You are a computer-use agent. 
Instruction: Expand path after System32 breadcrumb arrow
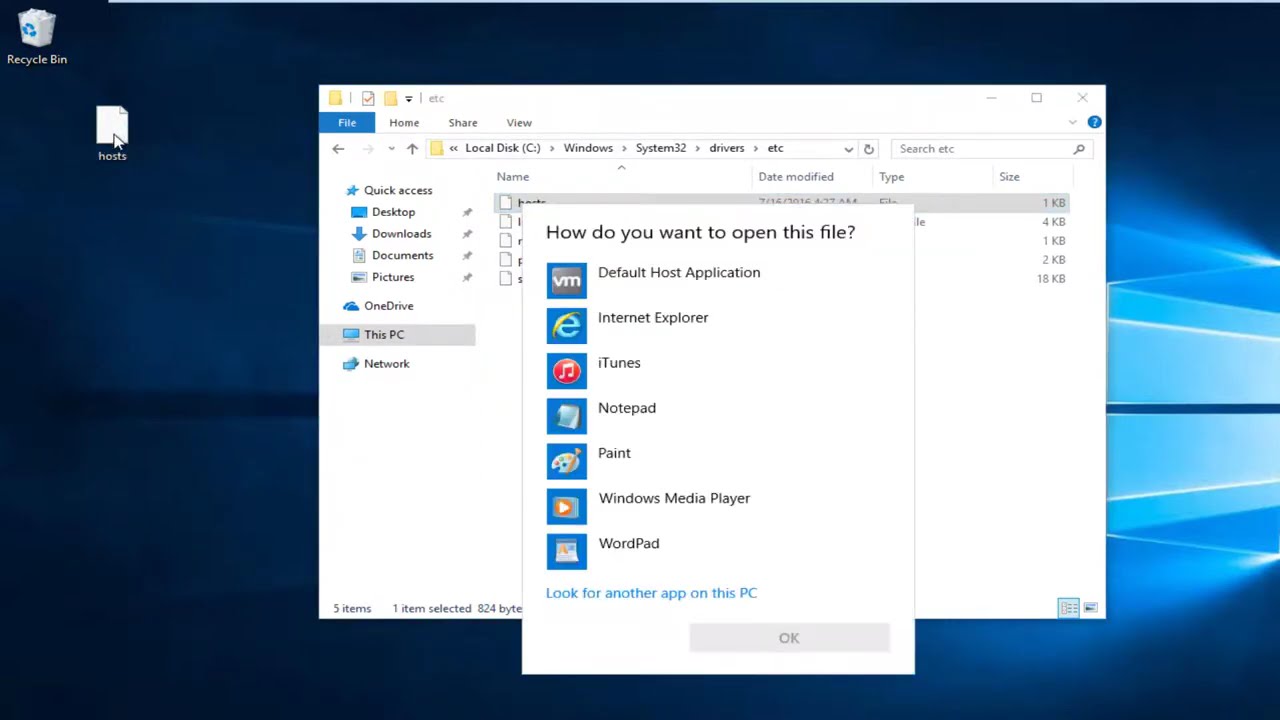click(696, 148)
